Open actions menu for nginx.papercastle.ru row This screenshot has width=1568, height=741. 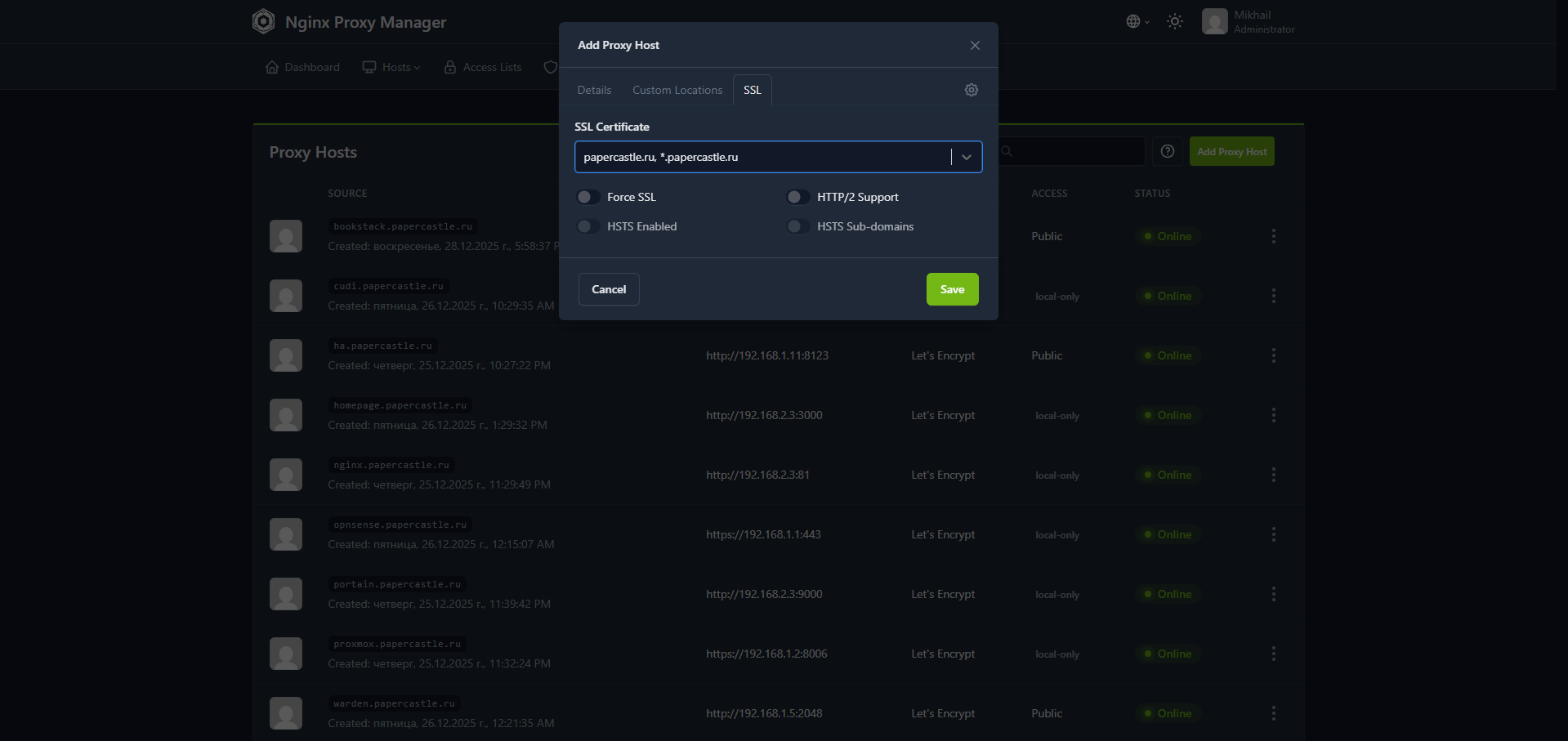click(x=1273, y=475)
